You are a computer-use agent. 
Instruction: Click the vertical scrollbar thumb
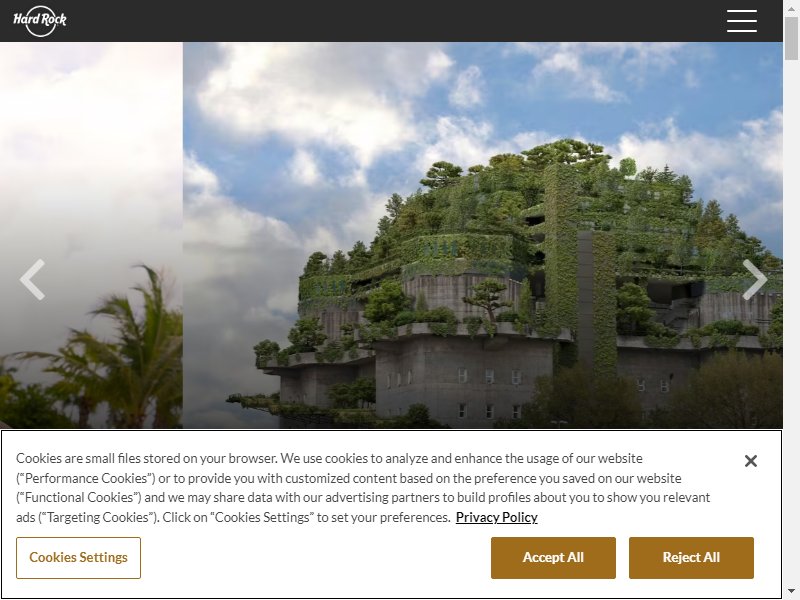tap(791, 39)
